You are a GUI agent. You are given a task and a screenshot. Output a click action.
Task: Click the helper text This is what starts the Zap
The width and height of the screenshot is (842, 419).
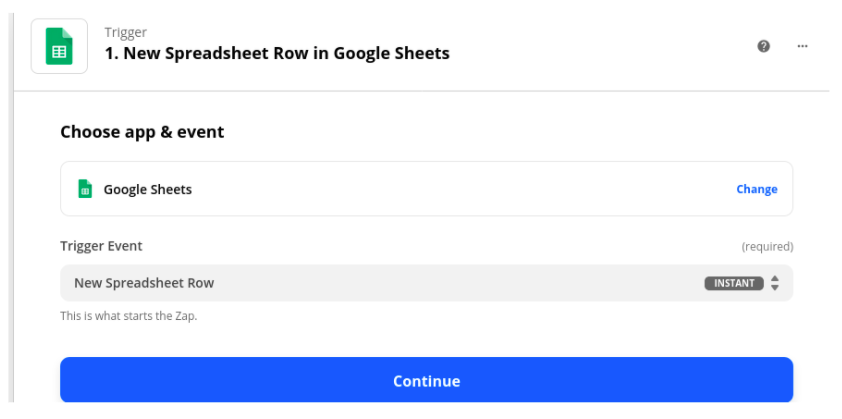pyautogui.click(x=129, y=316)
